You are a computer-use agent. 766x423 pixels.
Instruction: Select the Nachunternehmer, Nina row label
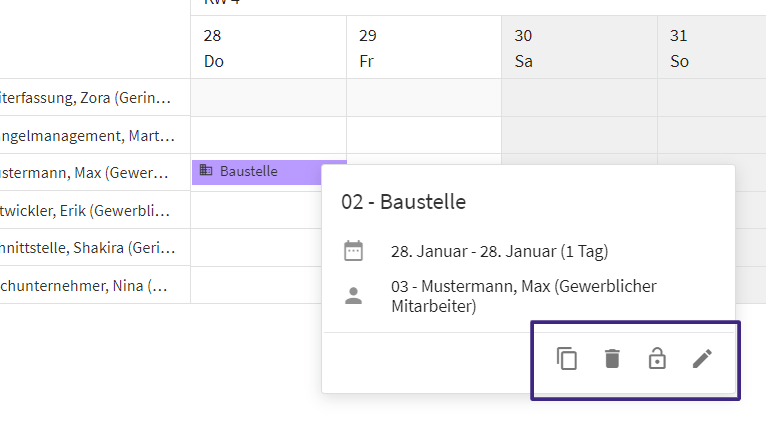click(84, 285)
